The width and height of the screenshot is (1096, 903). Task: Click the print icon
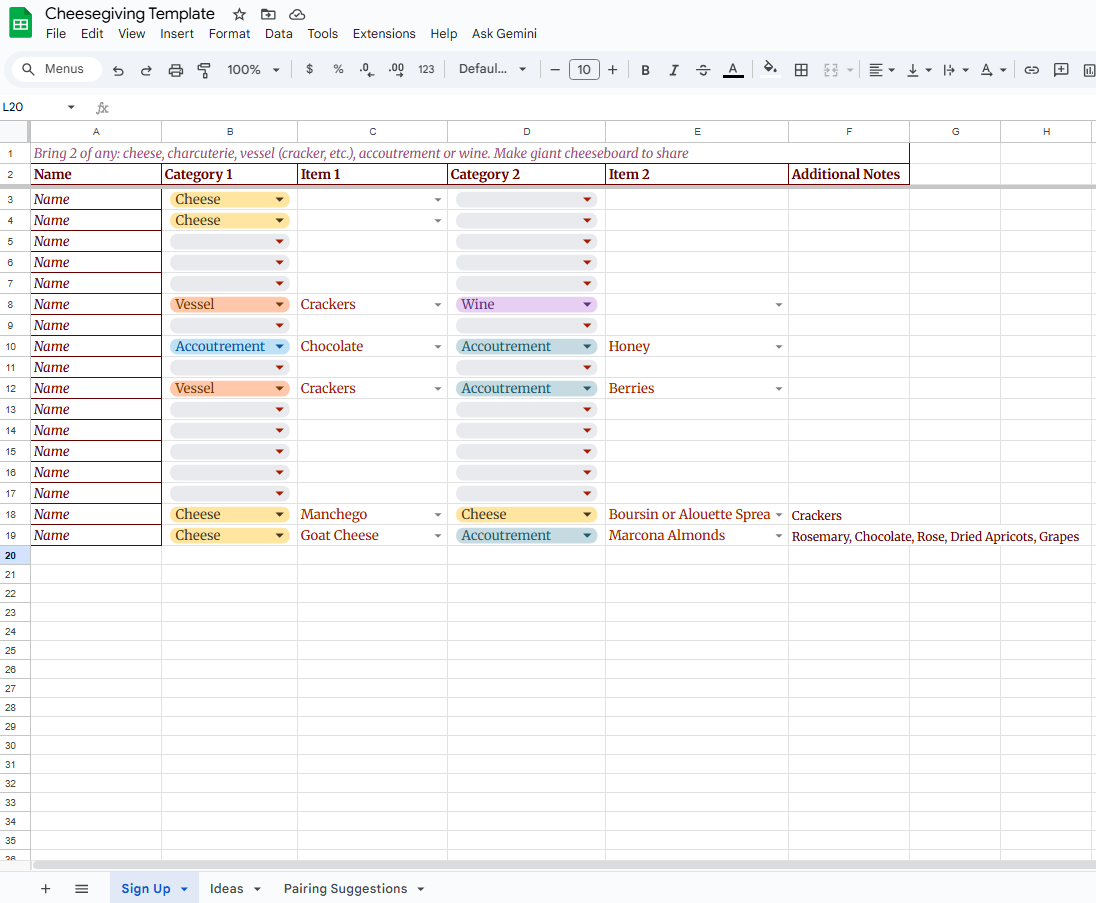[x=176, y=70]
